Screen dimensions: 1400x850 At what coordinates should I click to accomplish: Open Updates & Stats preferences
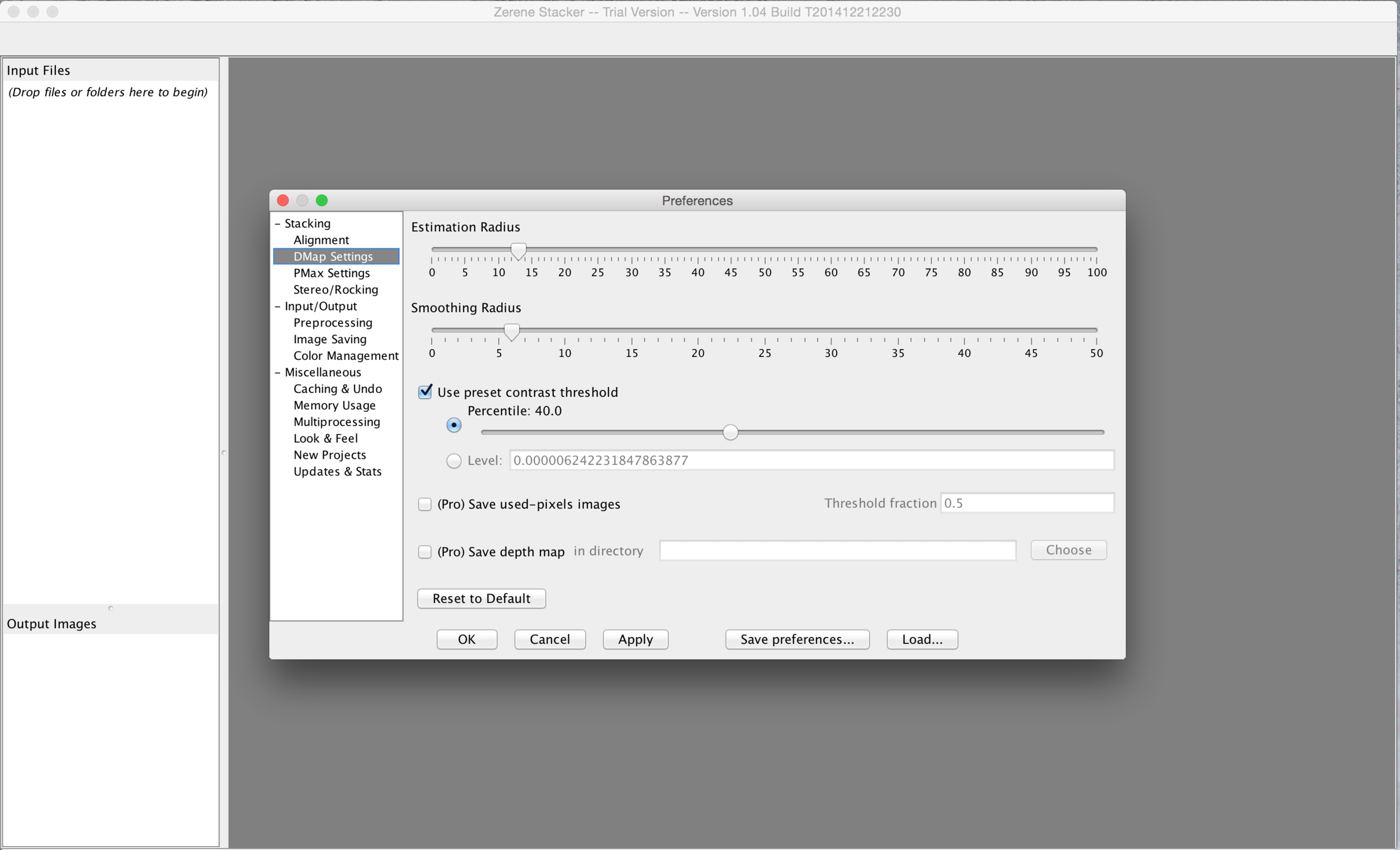coord(337,471)
